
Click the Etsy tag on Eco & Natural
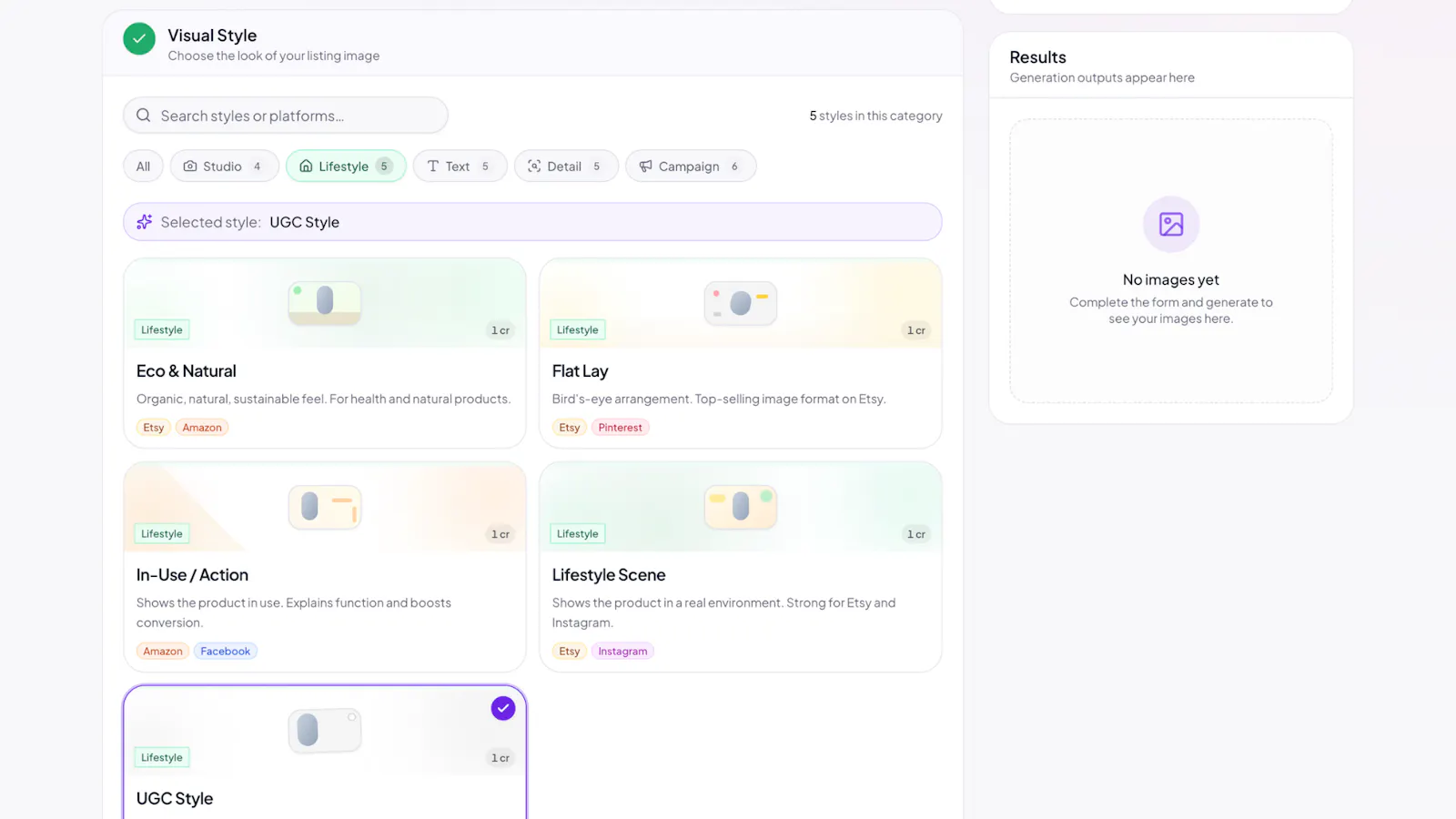point(154,428)
